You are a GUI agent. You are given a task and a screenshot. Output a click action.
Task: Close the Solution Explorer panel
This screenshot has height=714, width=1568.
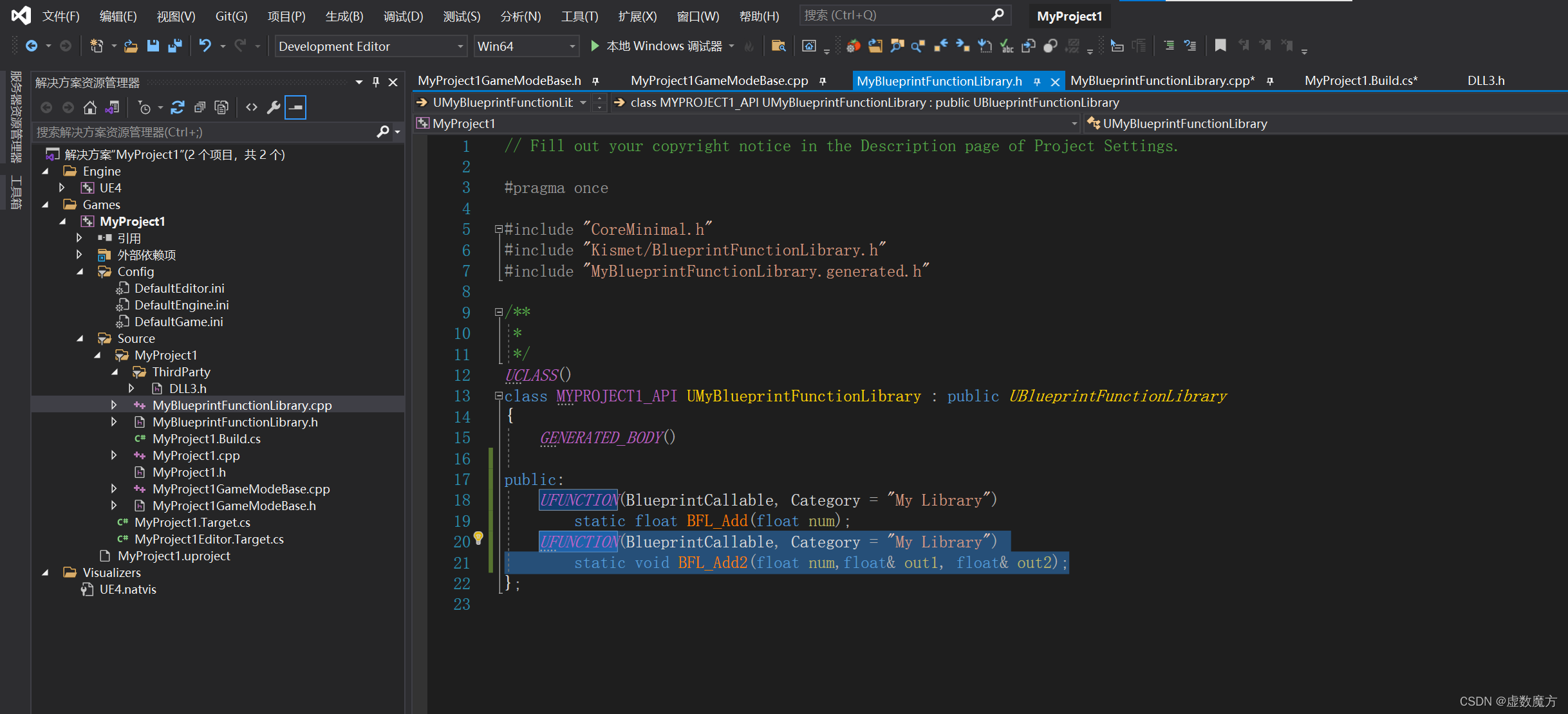coord(393,82)
